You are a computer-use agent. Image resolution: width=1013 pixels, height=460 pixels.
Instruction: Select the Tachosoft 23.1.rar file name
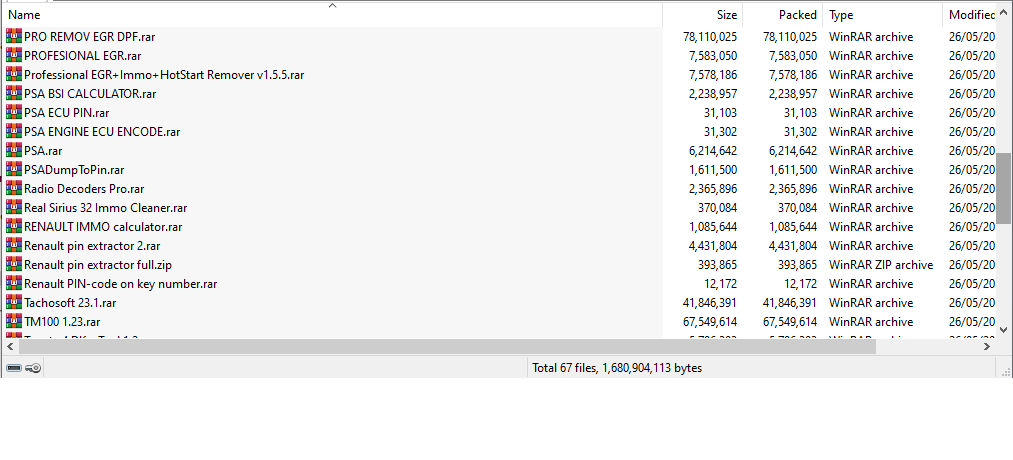coord(70,302)
